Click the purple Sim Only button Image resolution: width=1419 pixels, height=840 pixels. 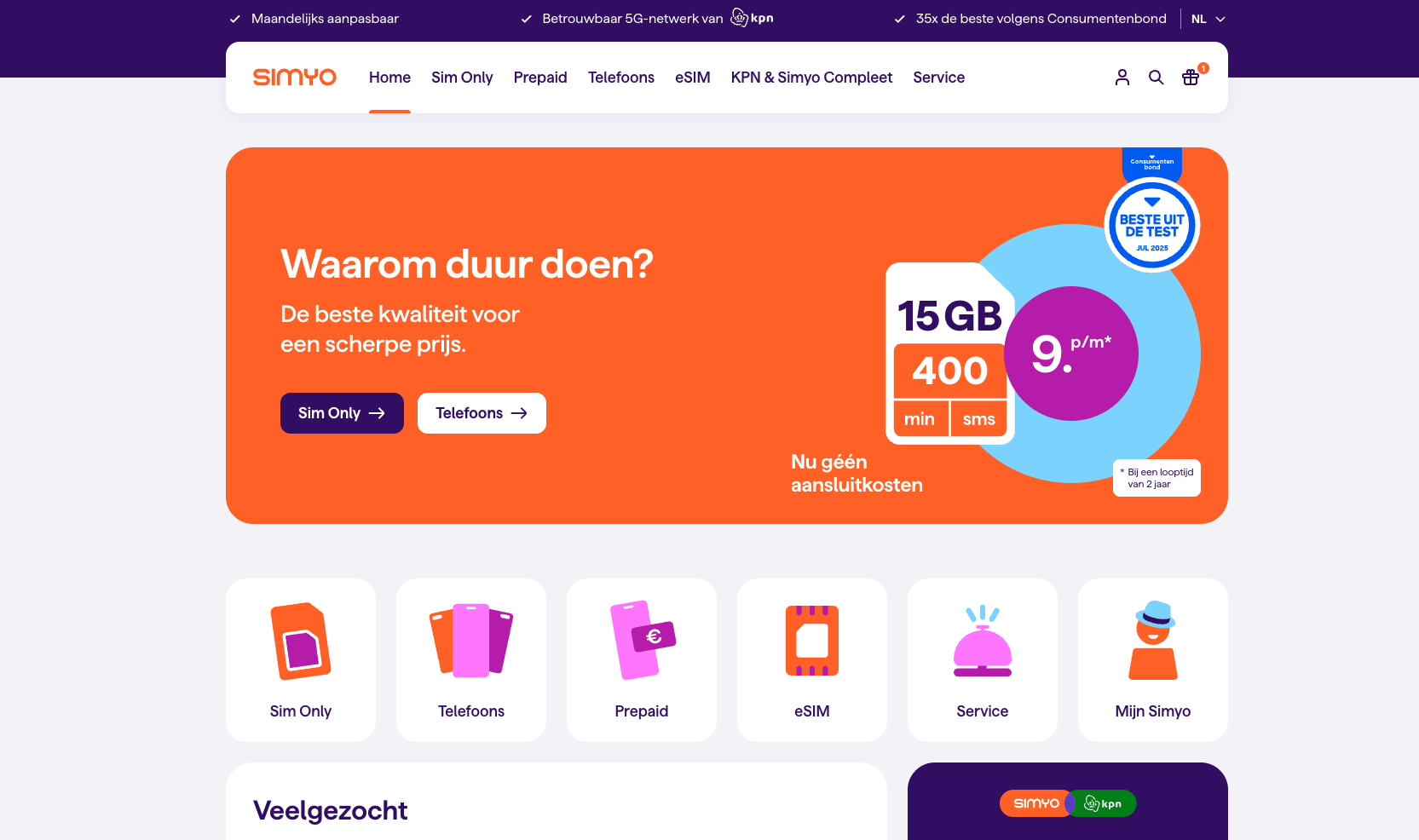pyautogui.click(x=342, y=413)
